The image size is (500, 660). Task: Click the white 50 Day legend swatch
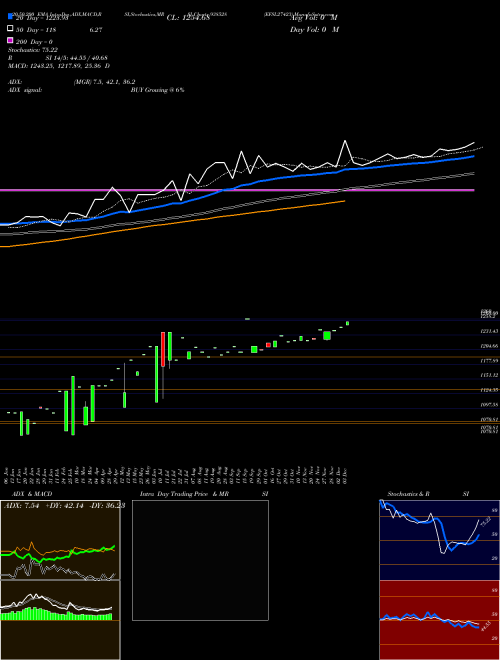point(10,29)
